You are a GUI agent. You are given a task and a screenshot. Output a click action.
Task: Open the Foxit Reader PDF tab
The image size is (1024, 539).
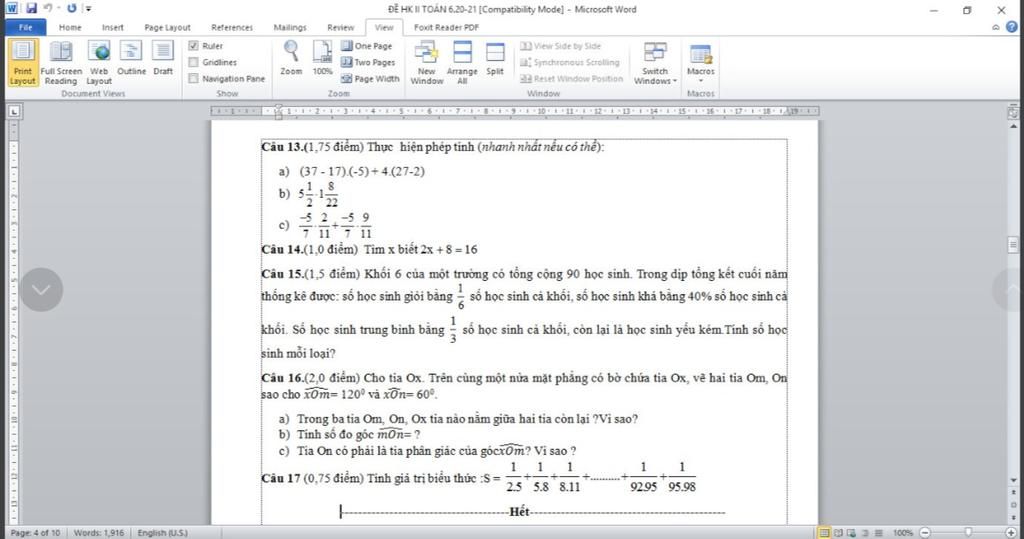(x=446, y=27)
